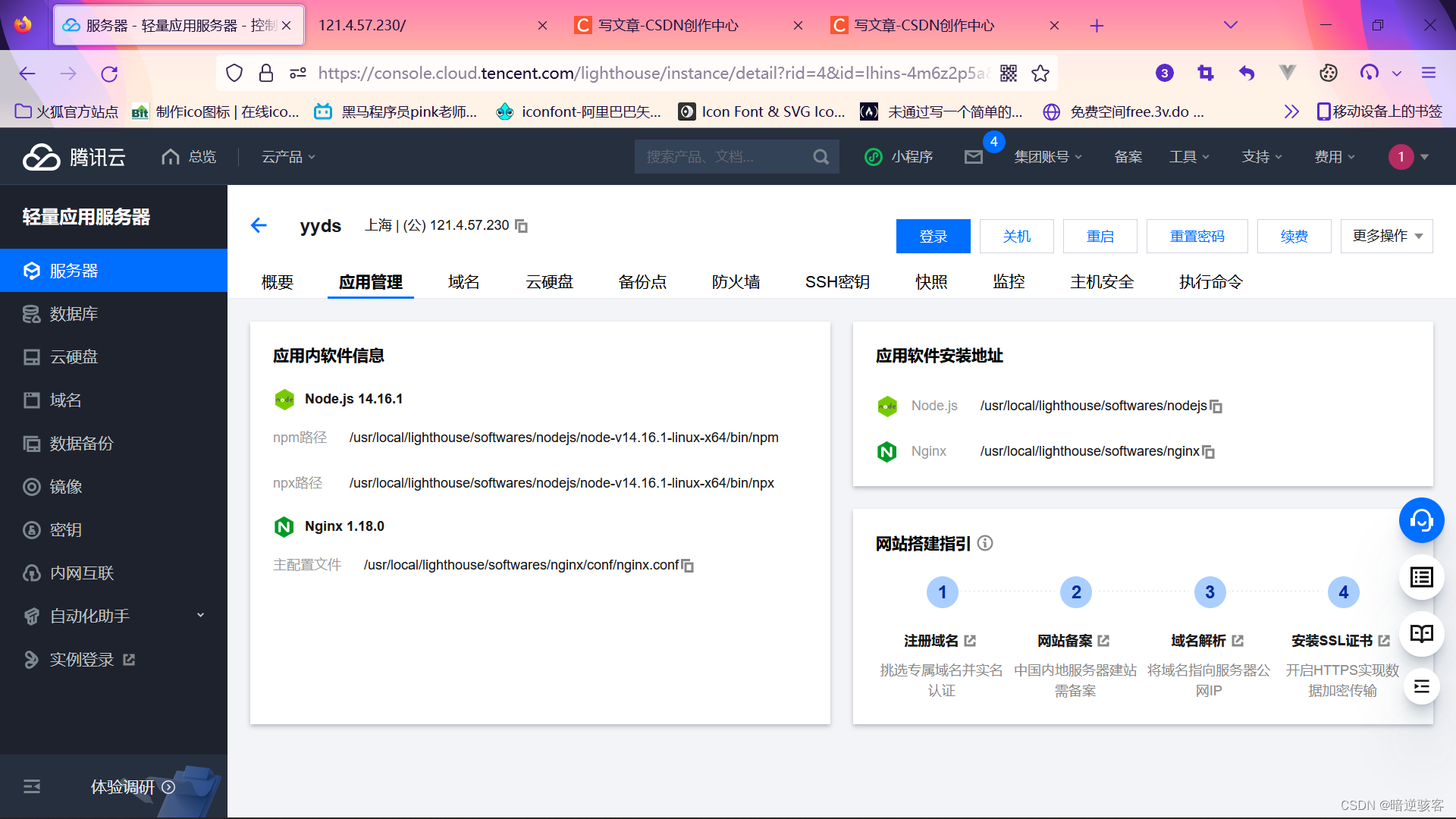Click the 重置密码 button

1197,236
